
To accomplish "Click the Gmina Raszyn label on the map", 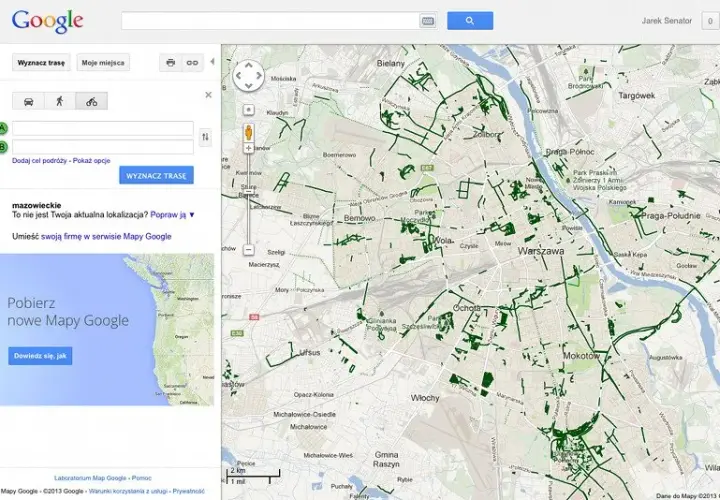I will point(386,459).
